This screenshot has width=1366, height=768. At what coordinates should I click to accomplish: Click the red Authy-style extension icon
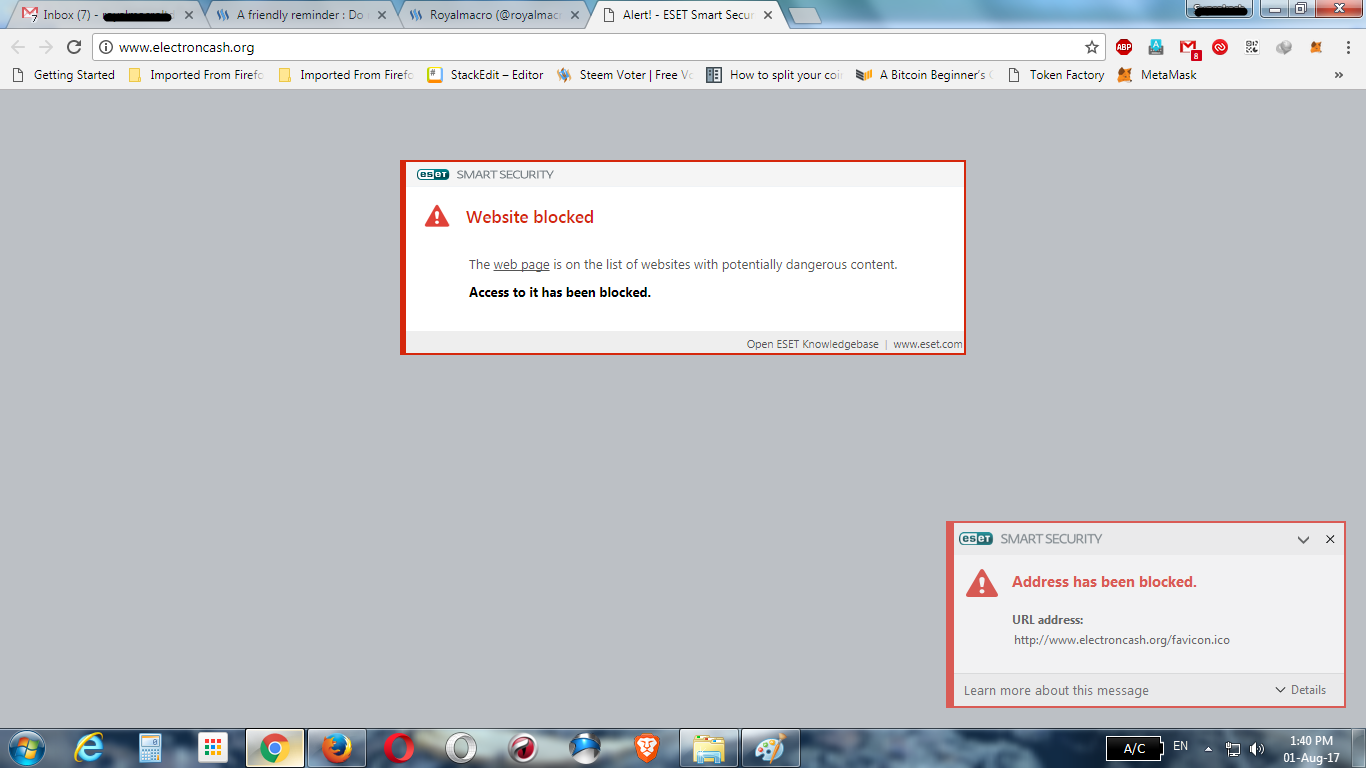(1220, 47)
